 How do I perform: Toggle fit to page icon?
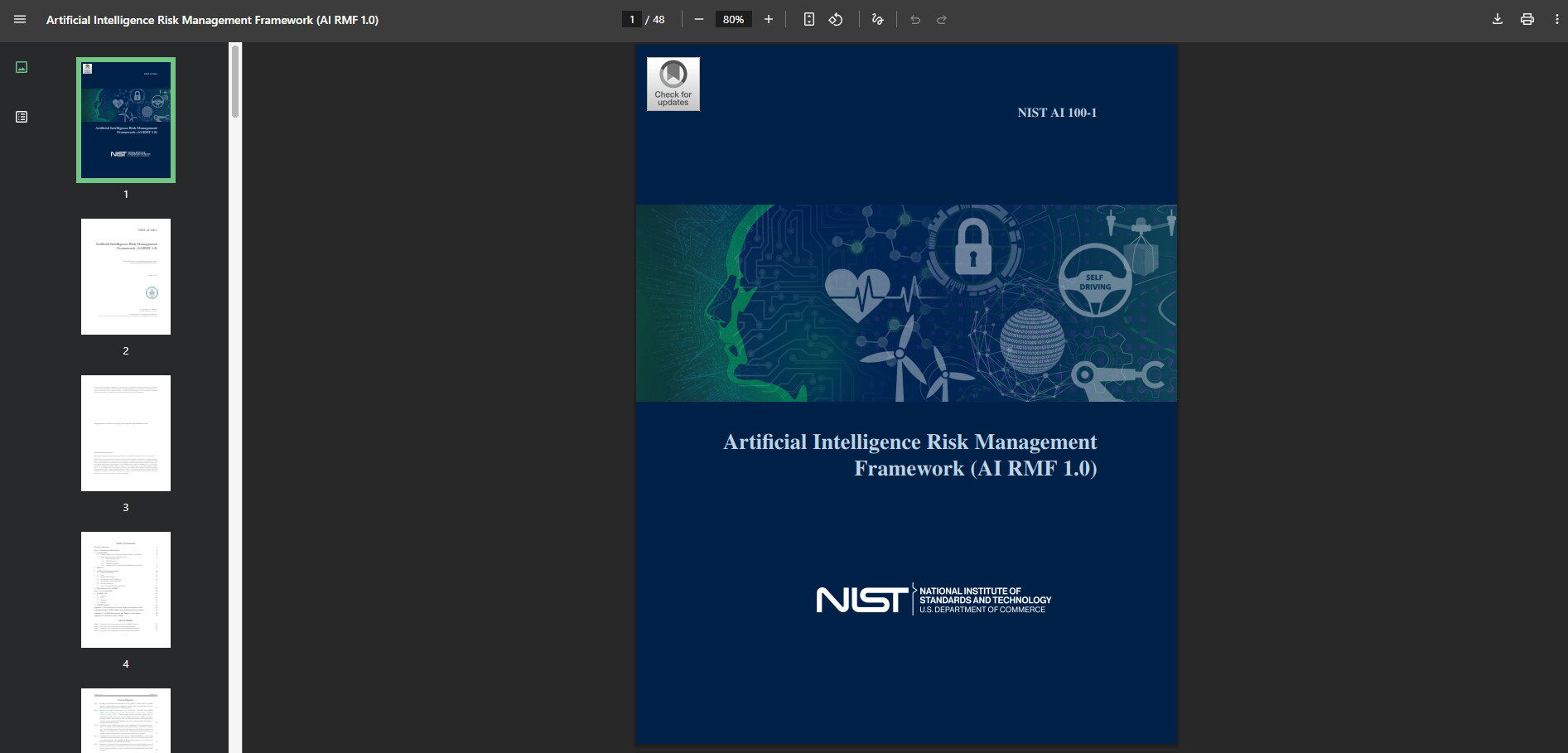tap(809, 19)
